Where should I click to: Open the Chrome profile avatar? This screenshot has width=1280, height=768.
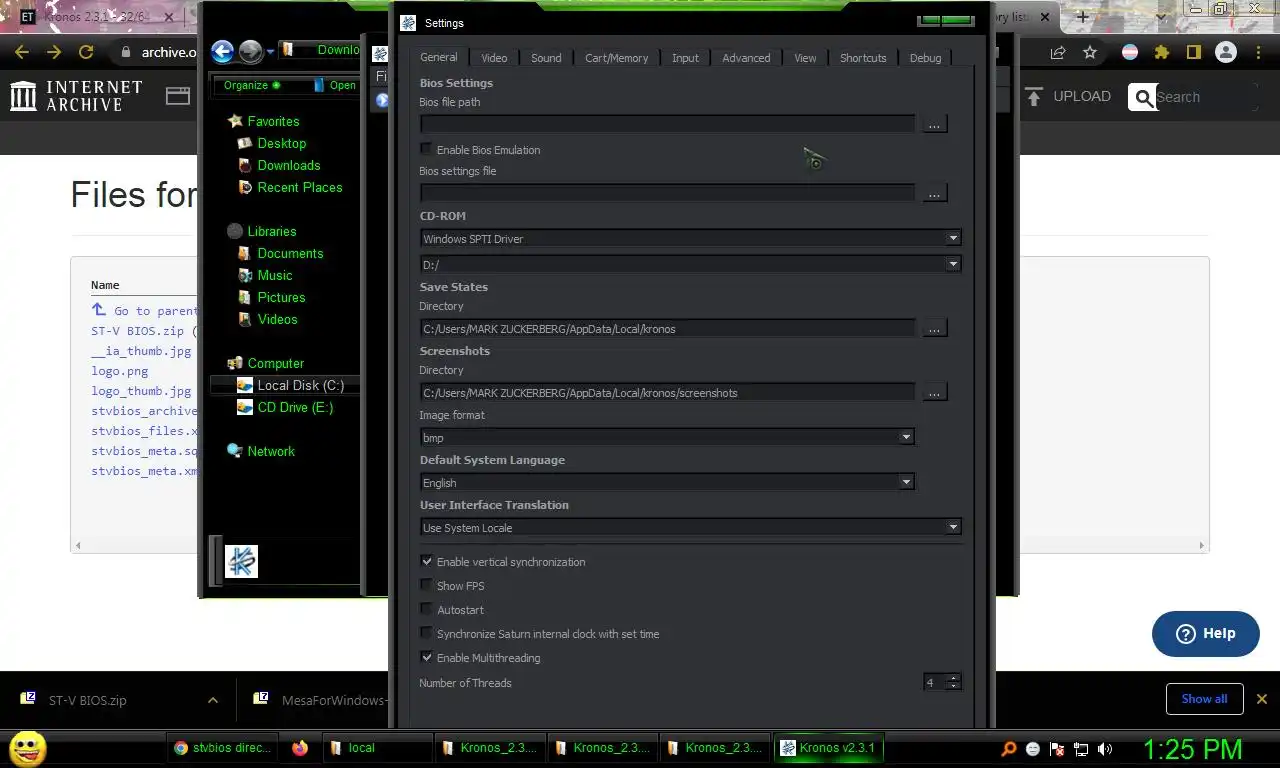(1225, 52)
